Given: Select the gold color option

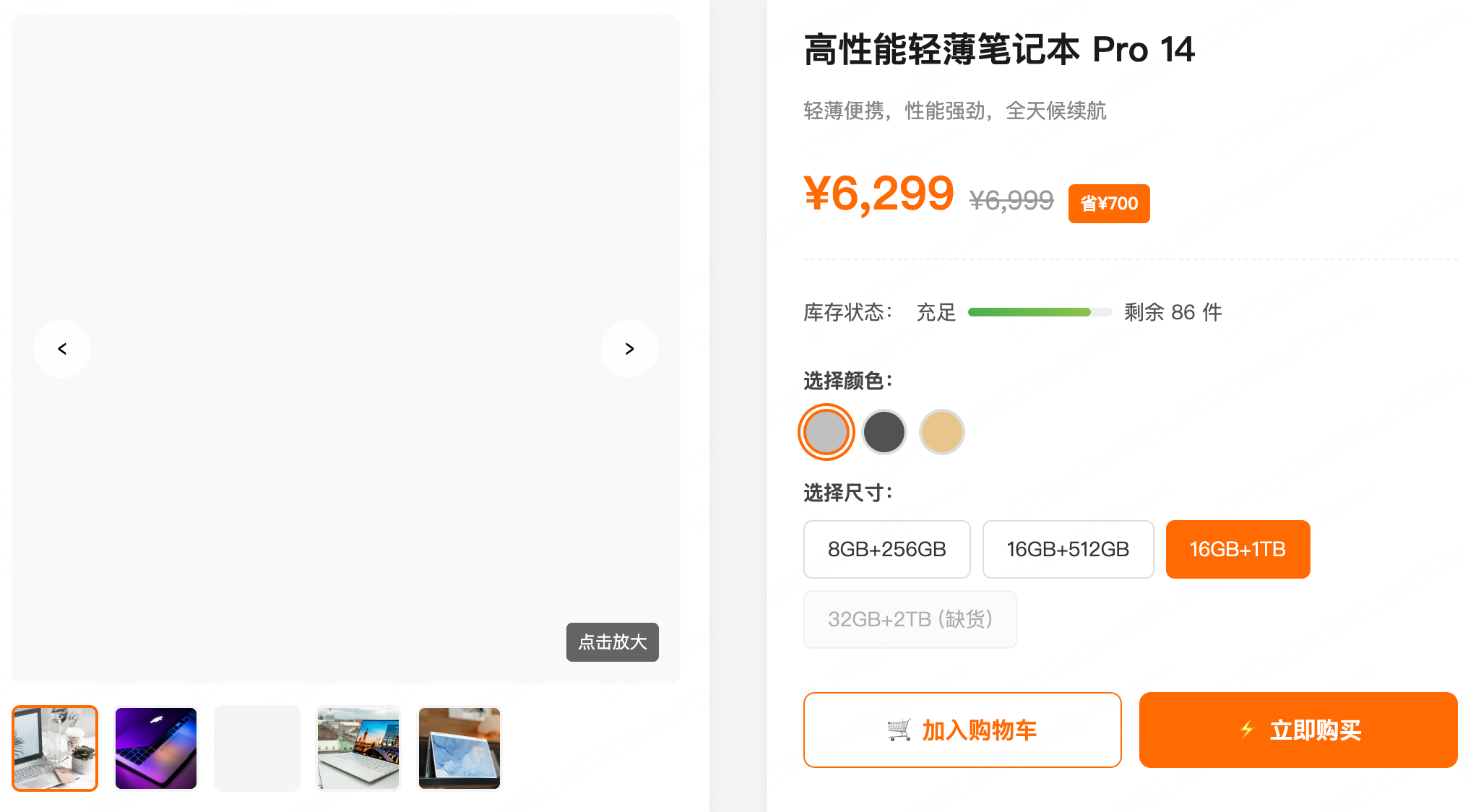Looking at the screenshot, I should point(941,431).
